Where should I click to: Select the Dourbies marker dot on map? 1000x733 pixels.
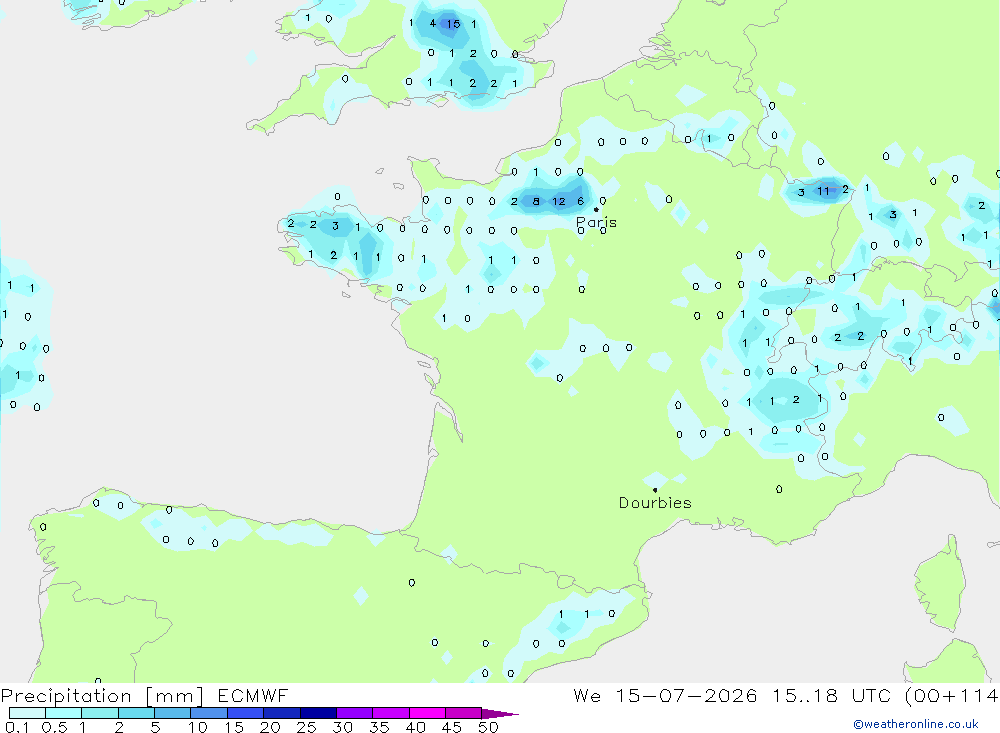(655, 490)
